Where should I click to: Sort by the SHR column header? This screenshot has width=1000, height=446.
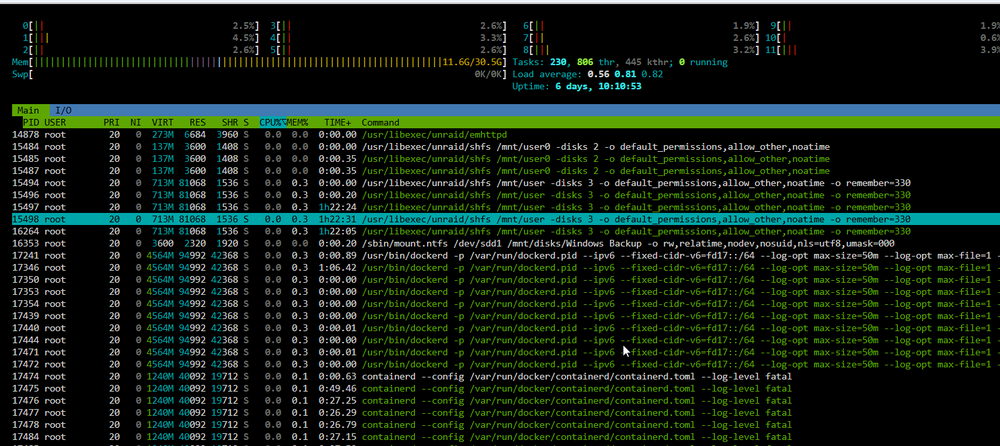230,123
